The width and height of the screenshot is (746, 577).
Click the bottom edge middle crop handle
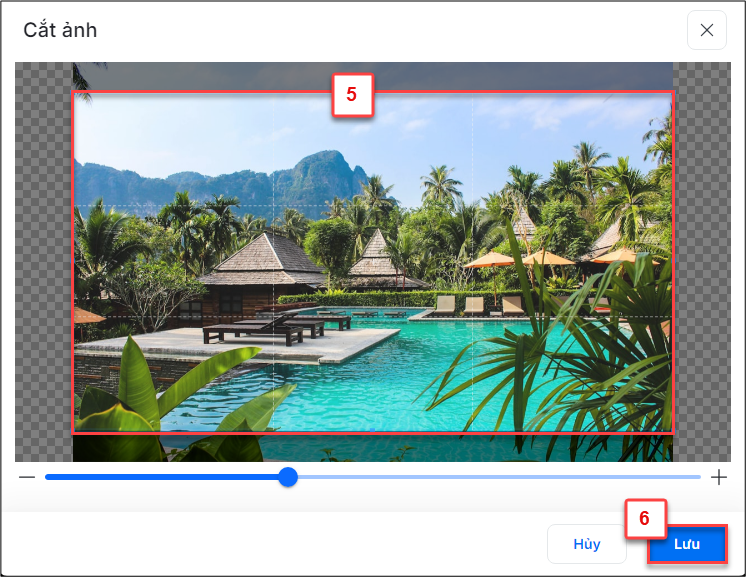pos(373,430)
